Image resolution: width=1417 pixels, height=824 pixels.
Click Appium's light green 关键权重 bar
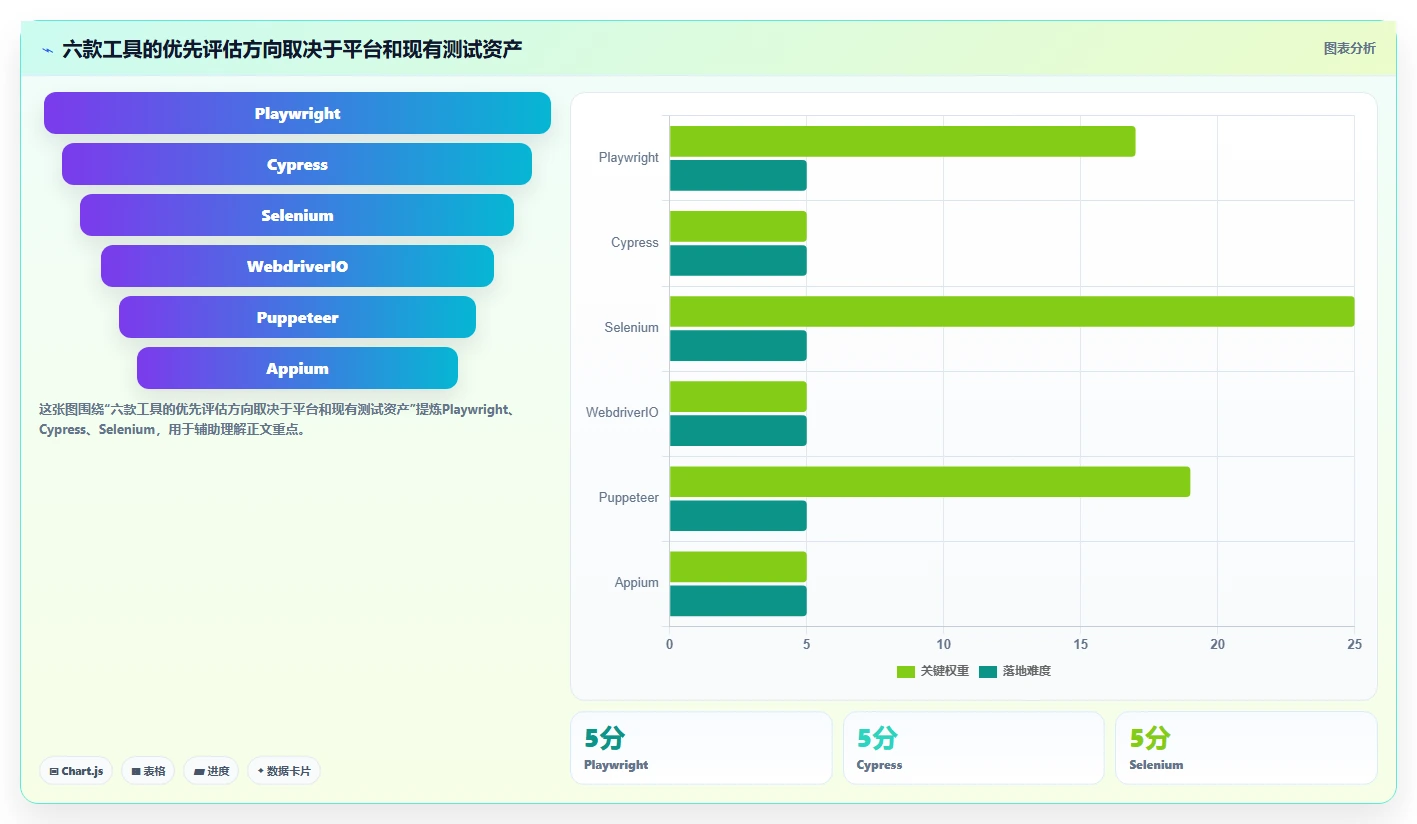point(738,566)
